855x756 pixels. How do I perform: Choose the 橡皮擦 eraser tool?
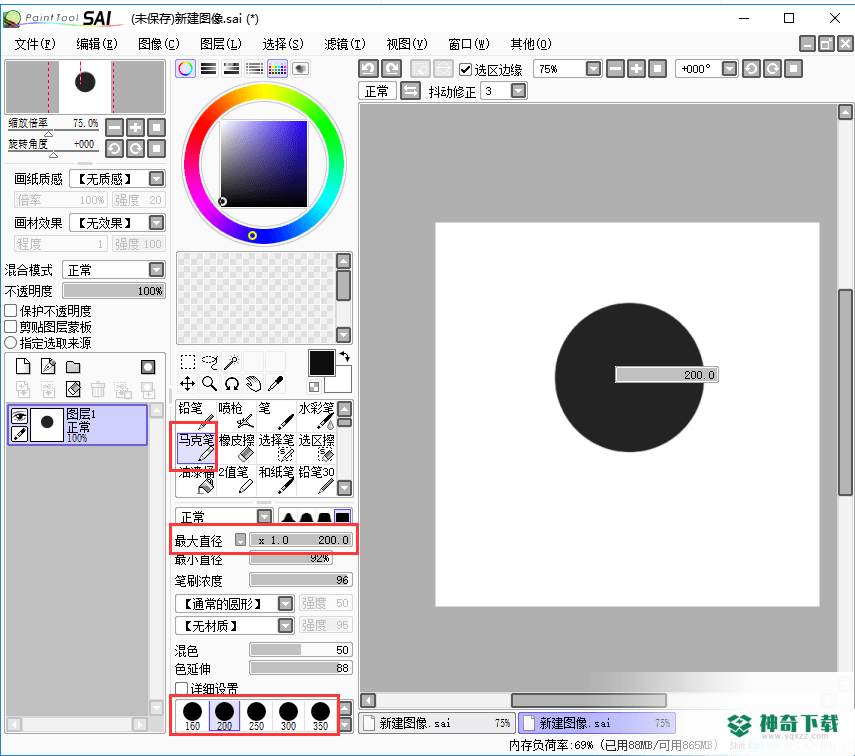click(236, 448)
